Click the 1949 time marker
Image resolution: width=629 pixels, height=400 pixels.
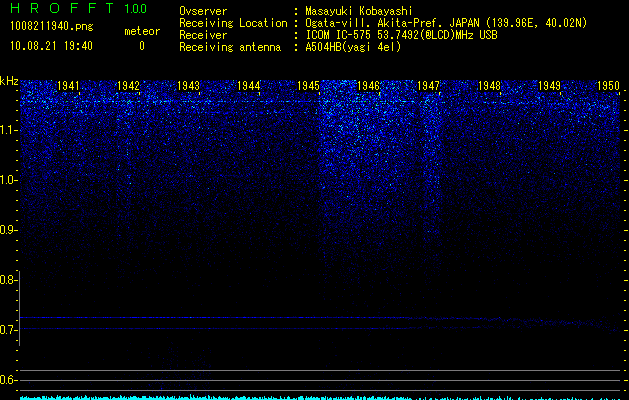coord(549,86)
